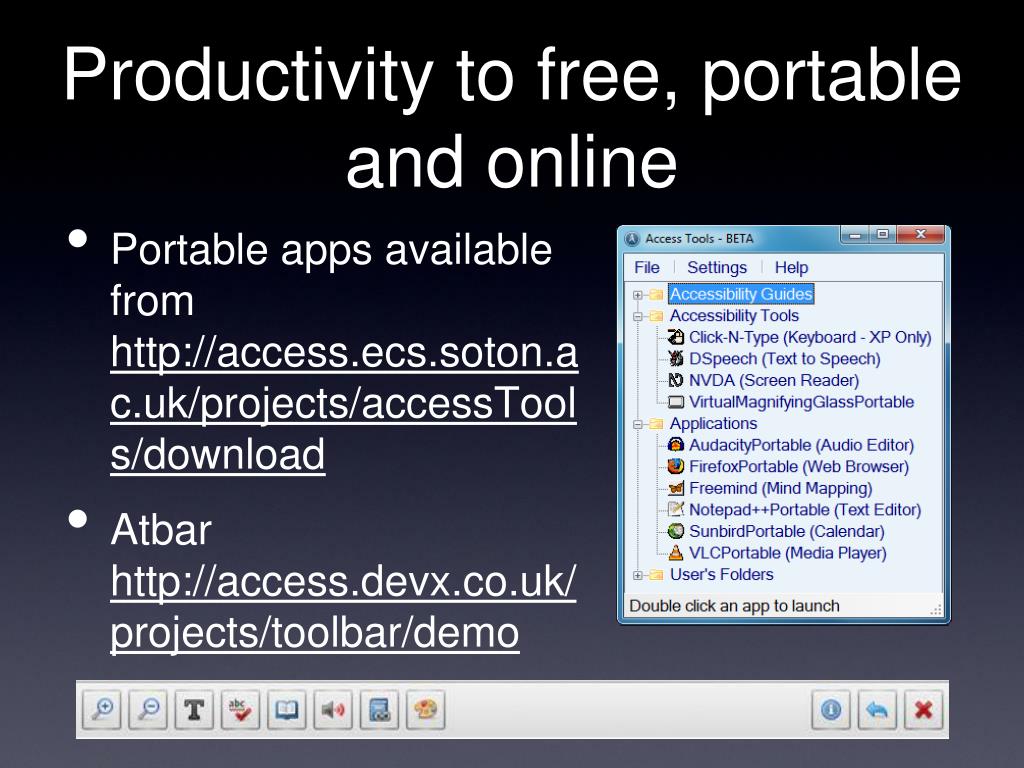Select VLCPortable (Media Player) entry

[x=788, y=552]
